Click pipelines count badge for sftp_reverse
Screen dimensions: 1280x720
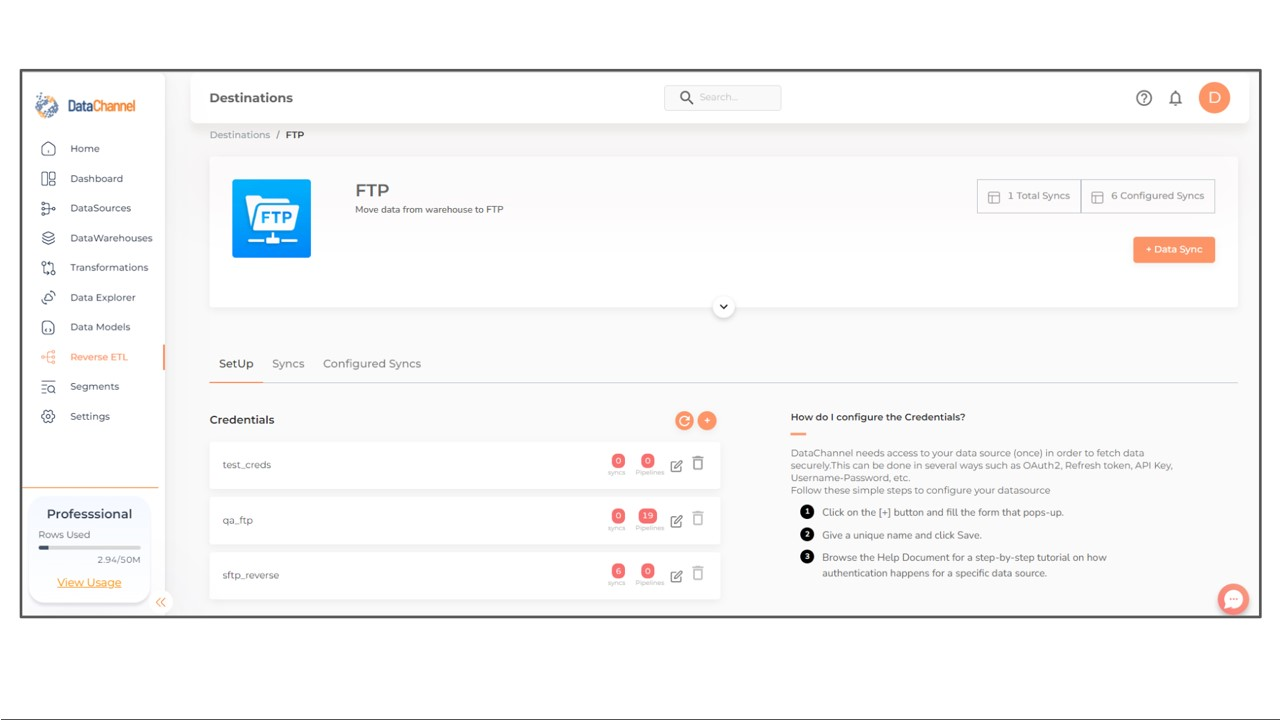click(x=648, y=571)
